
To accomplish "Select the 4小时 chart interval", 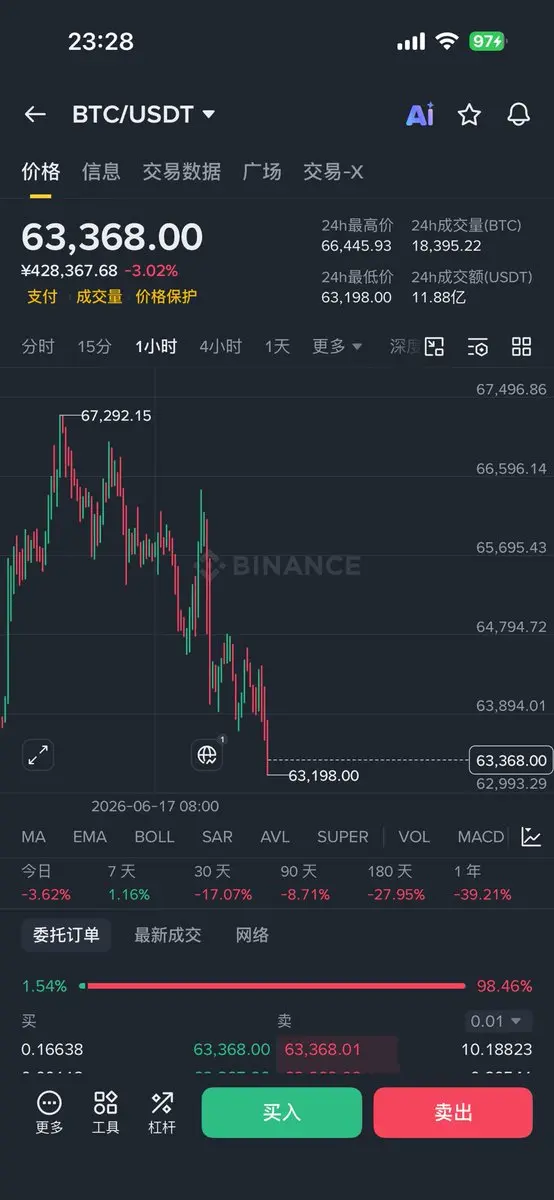I will (x=220, y=347).
